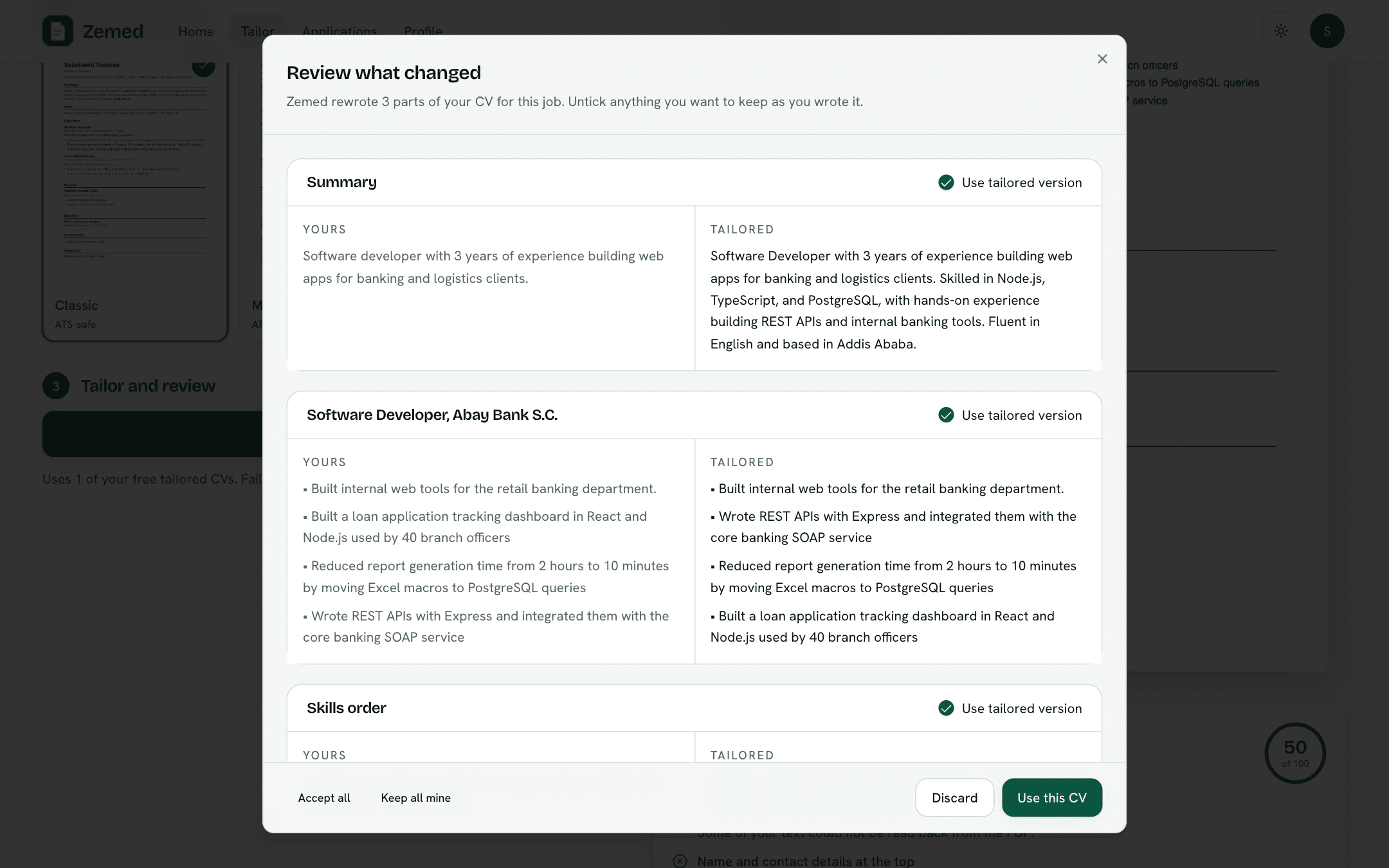Close the Review what changed dialog
1389x868 pixels.
pos(1102,59)
